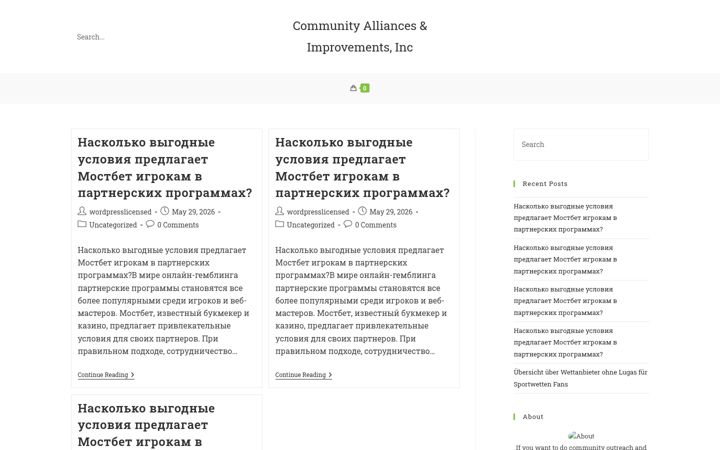
Task: Click first post excerpt paragraph
Action: [x=164, y=300]
